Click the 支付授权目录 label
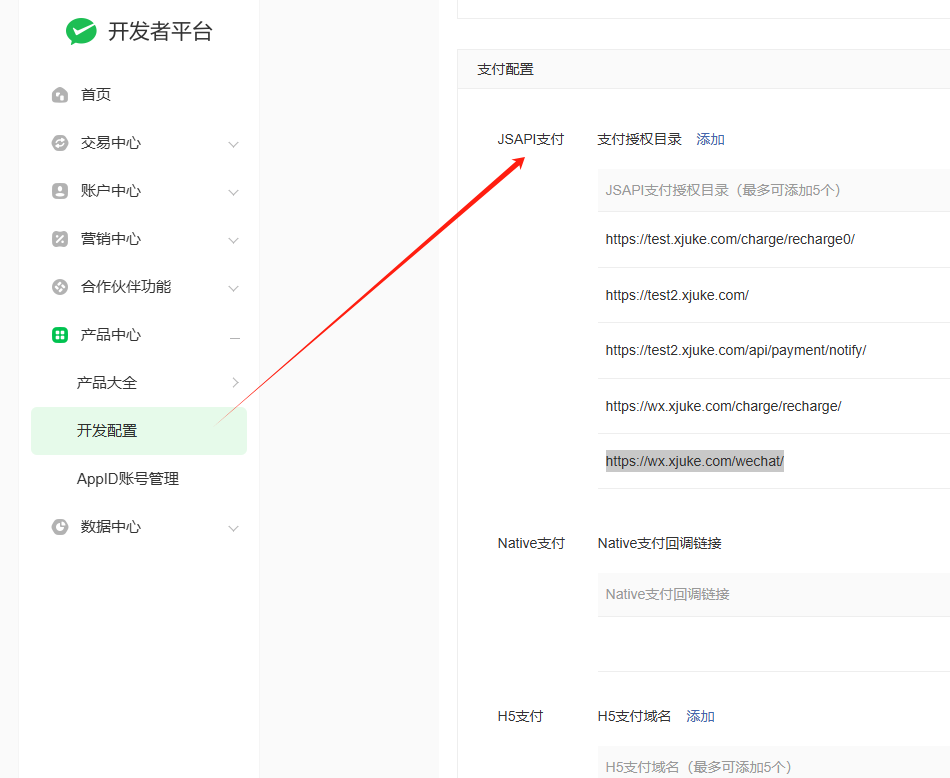Image resolution: width=950 pixels, height=778 pixels. pos(640,139)
